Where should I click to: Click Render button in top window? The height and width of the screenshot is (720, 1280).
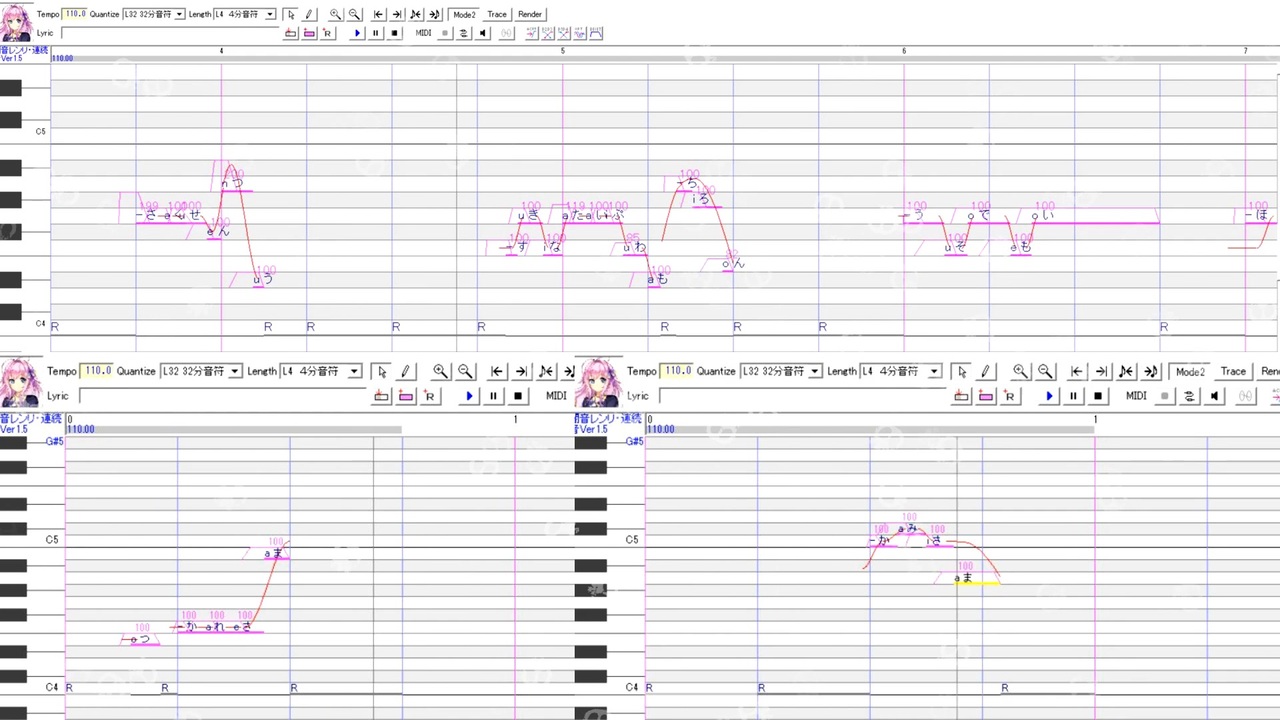coord(530,14)
